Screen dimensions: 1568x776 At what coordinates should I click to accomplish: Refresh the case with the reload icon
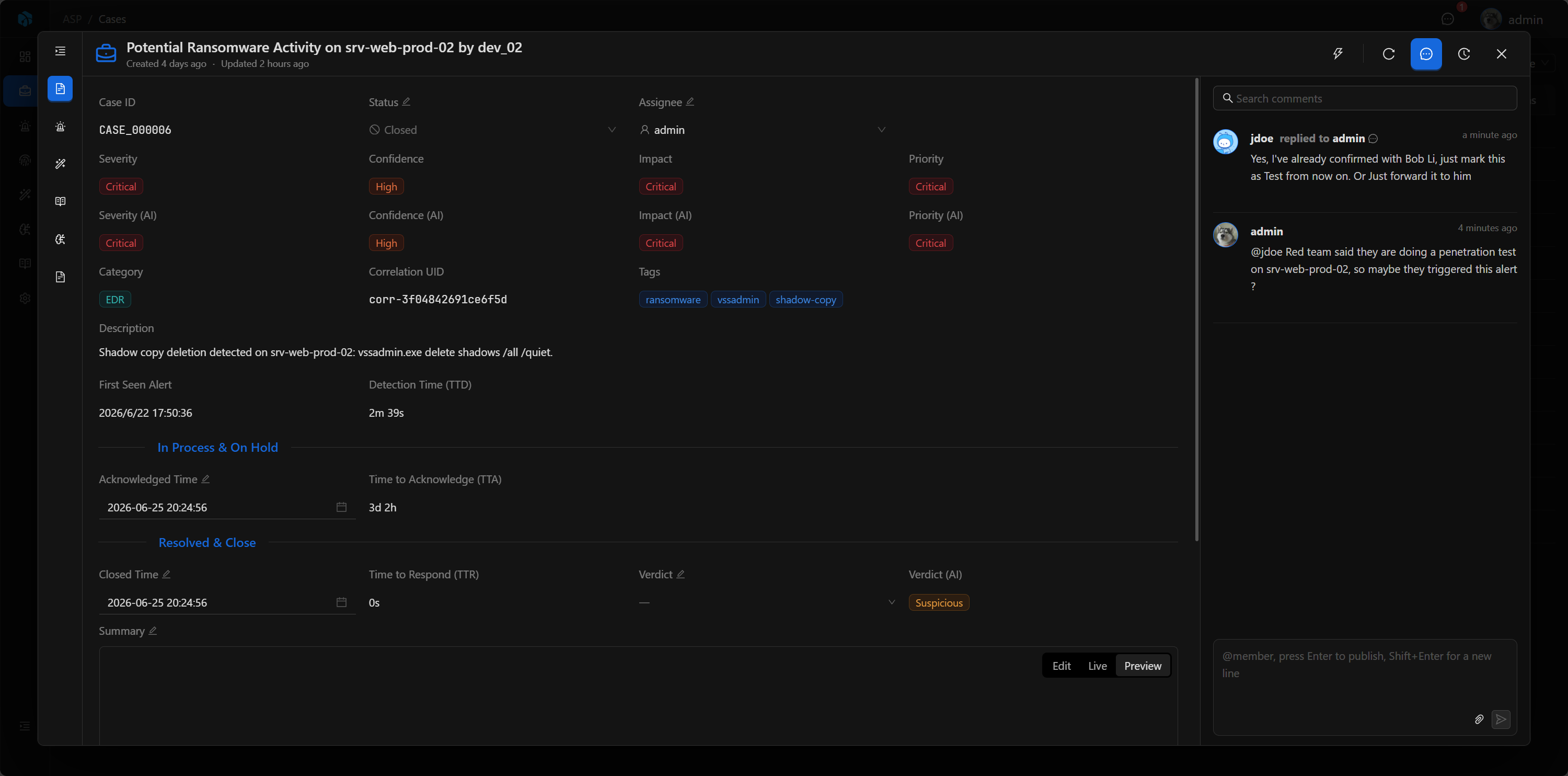(1388, 54)
